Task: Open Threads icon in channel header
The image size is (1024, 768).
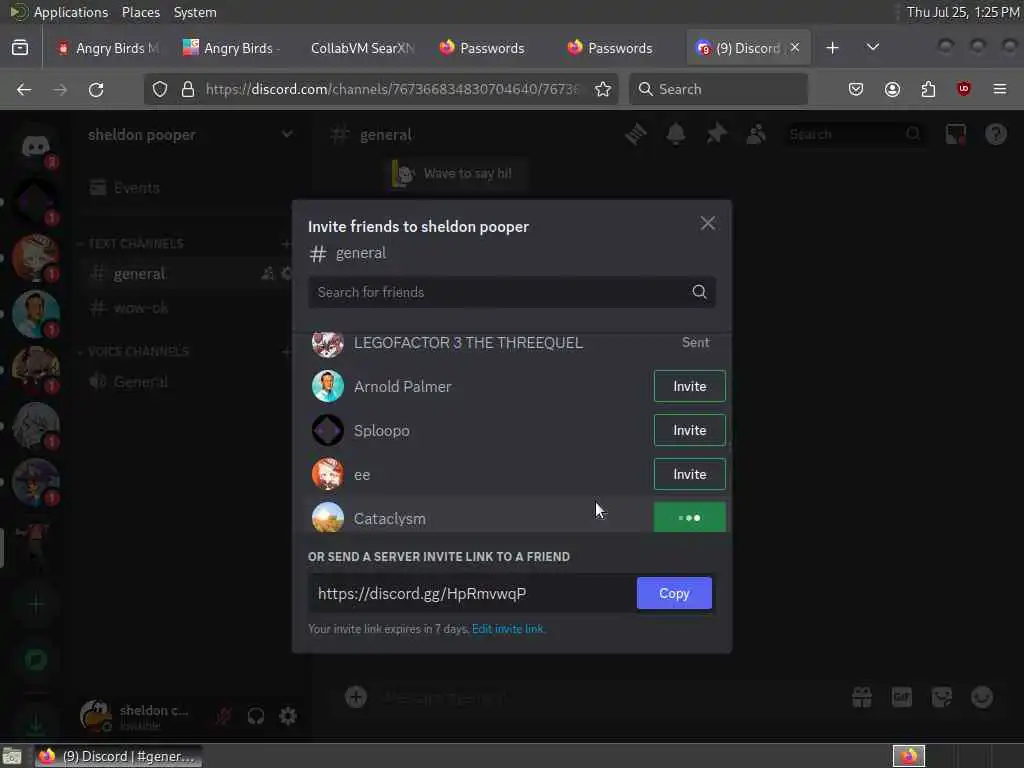Action: coord(635,135)
